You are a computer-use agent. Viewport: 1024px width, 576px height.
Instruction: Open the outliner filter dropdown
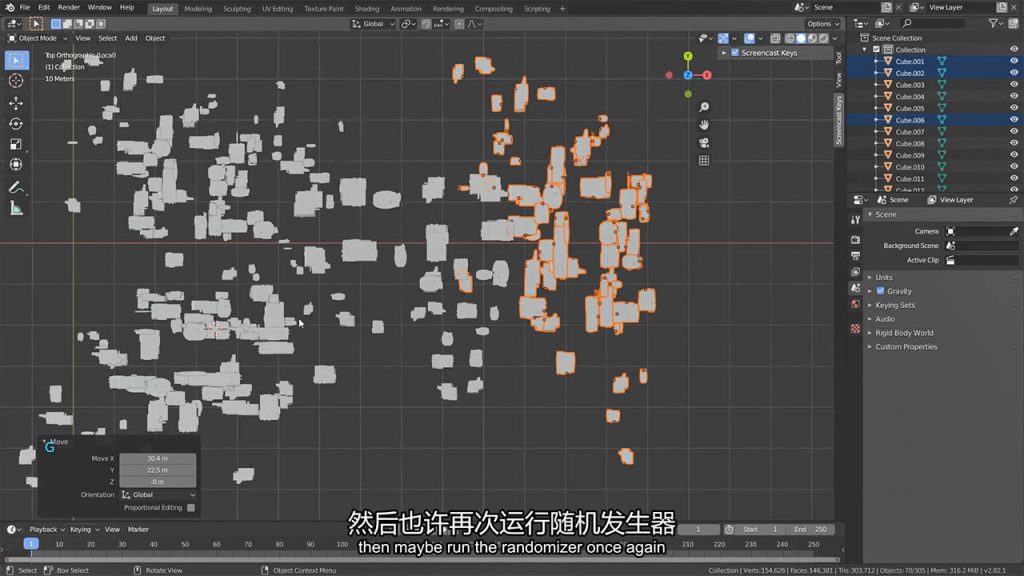[995, 24]
